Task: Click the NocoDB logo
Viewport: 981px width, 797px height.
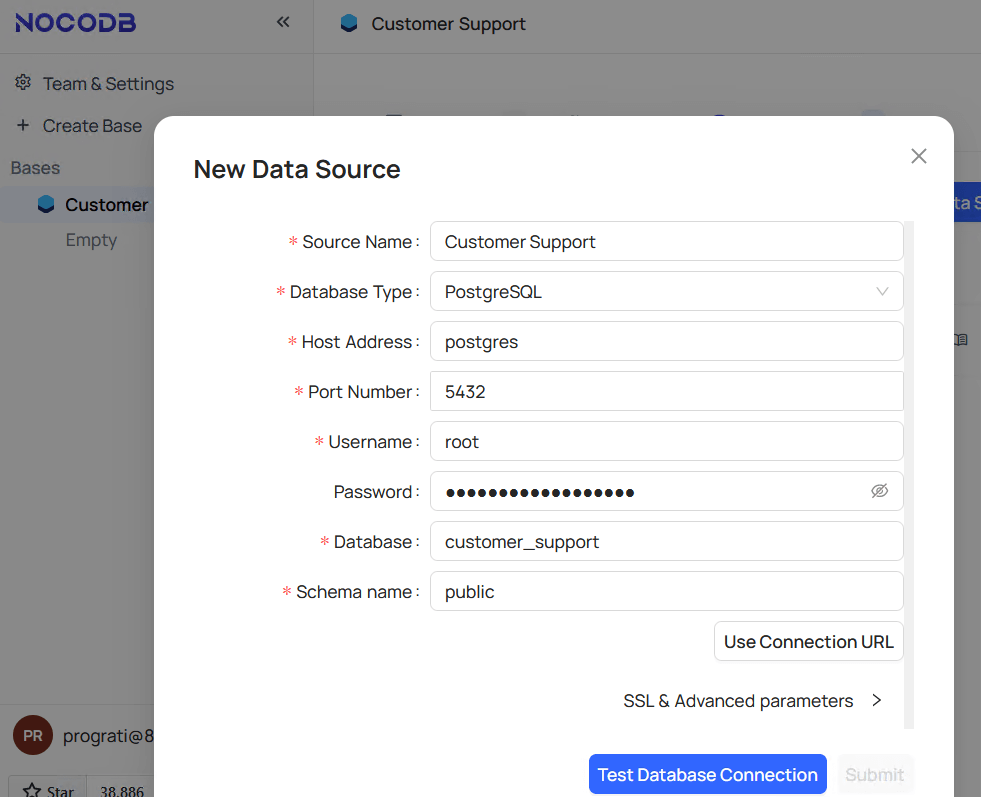Action: coord(75,23)
